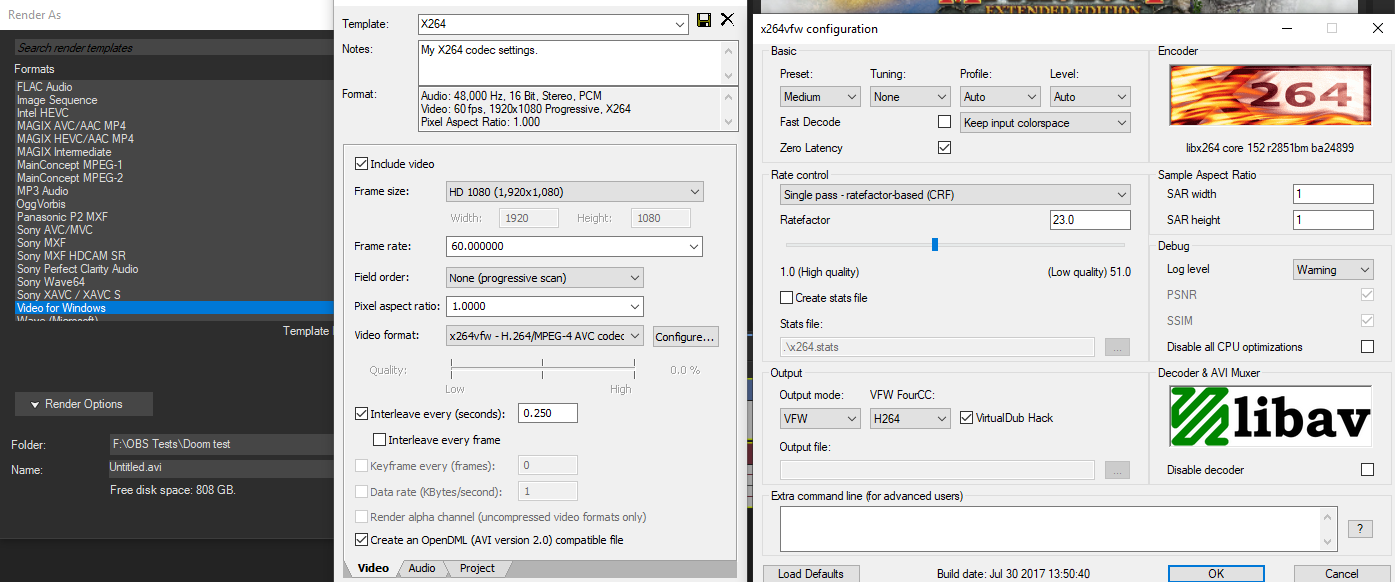Save the X264 template with the floppy icon
1395x582 pixels.
[x=704, y=22]
